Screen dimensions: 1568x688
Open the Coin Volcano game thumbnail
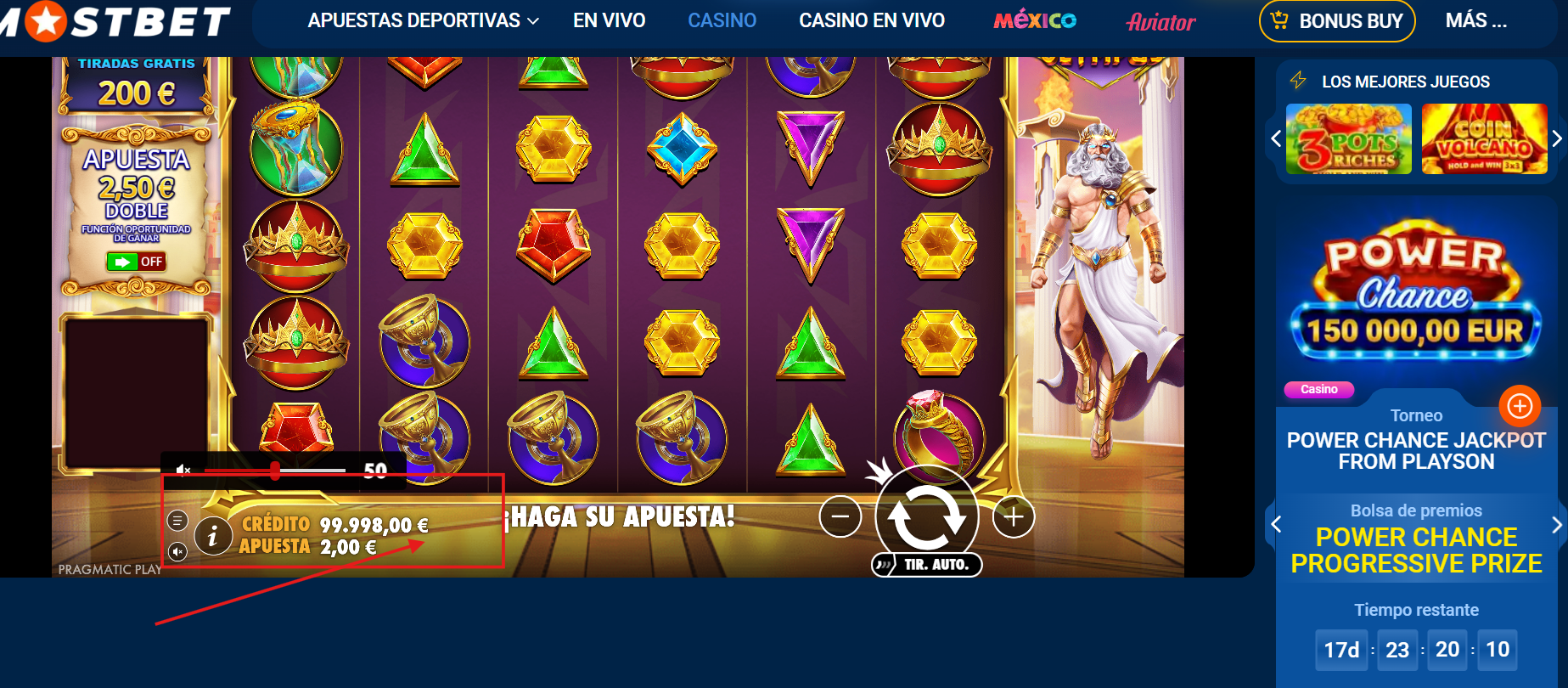point(1484,138)
